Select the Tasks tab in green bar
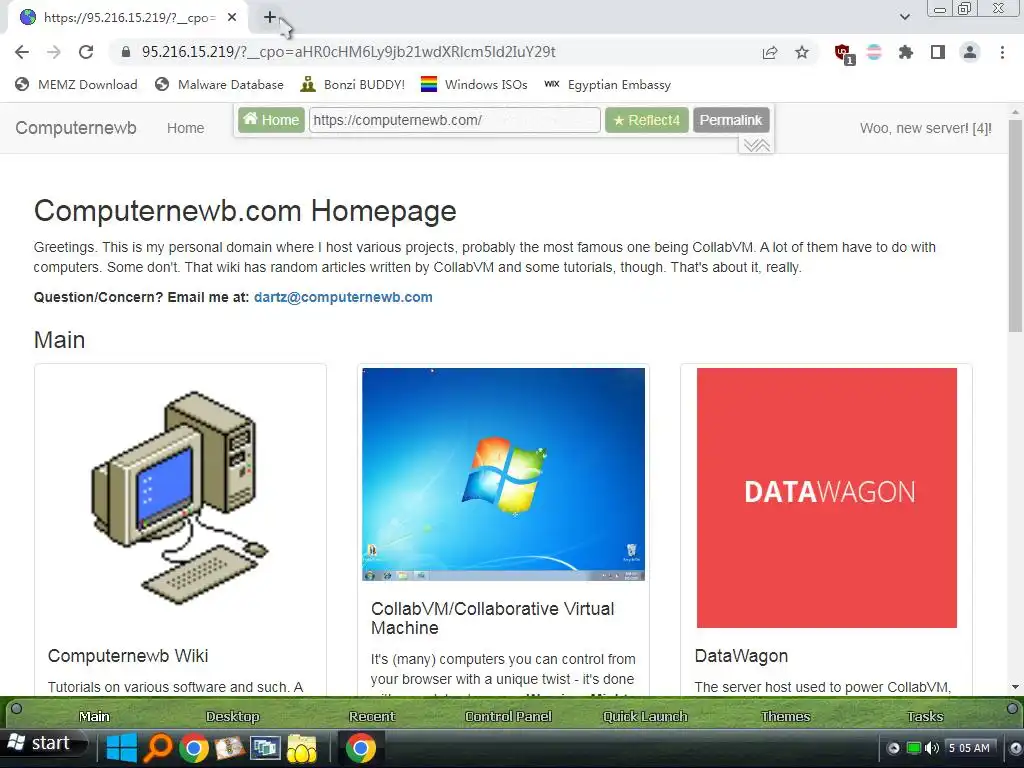The image size is (1024, 768). tap(925, 716)
